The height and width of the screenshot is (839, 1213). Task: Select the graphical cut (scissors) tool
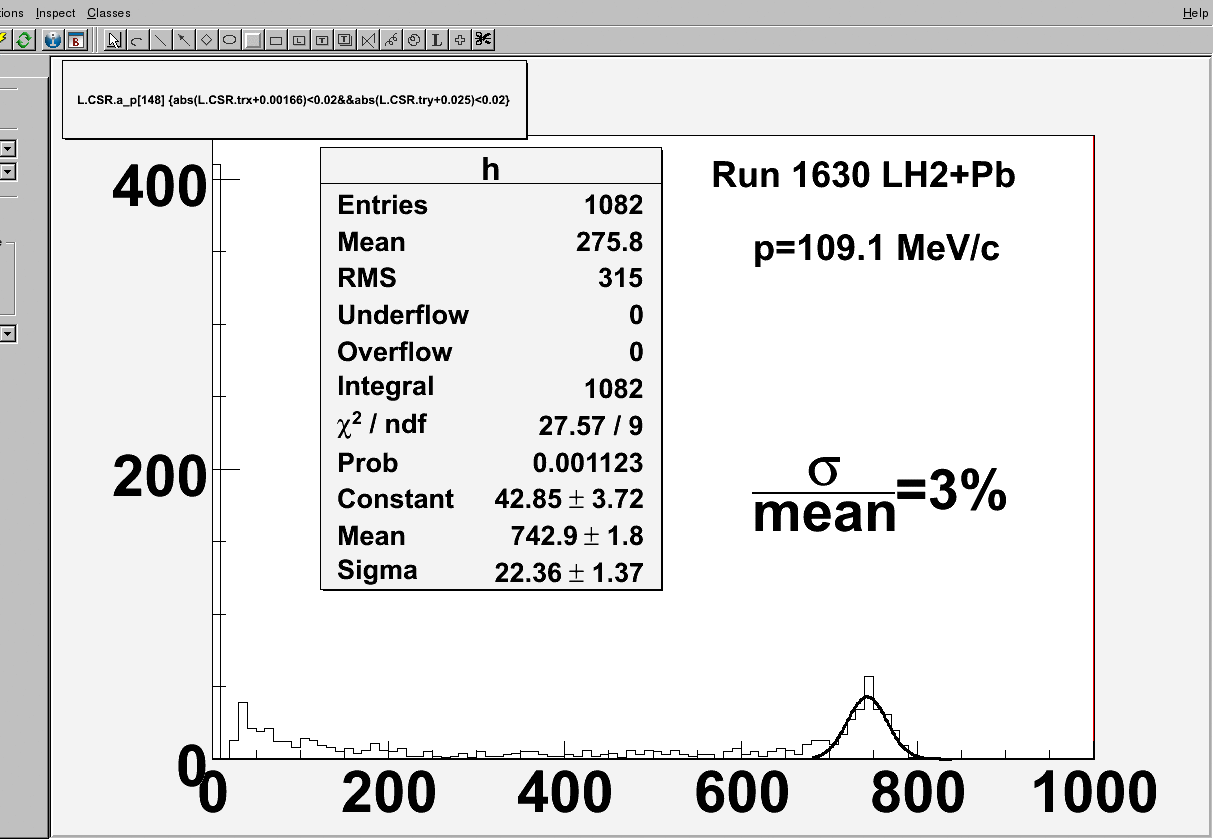tap(483, 40)
